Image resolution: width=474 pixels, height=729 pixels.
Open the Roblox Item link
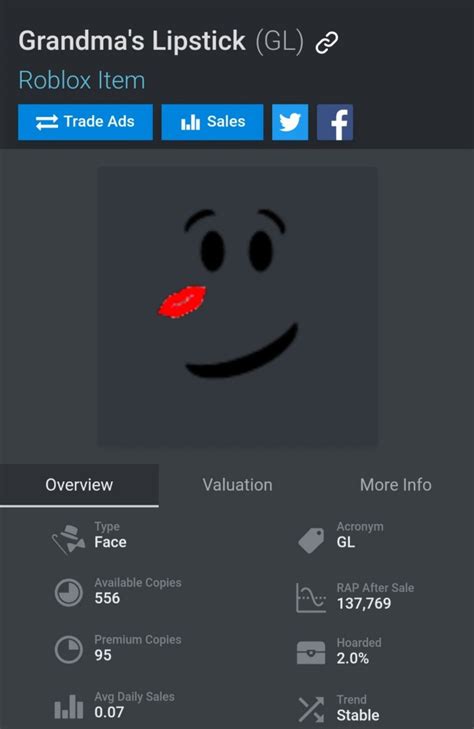point(82,80)
